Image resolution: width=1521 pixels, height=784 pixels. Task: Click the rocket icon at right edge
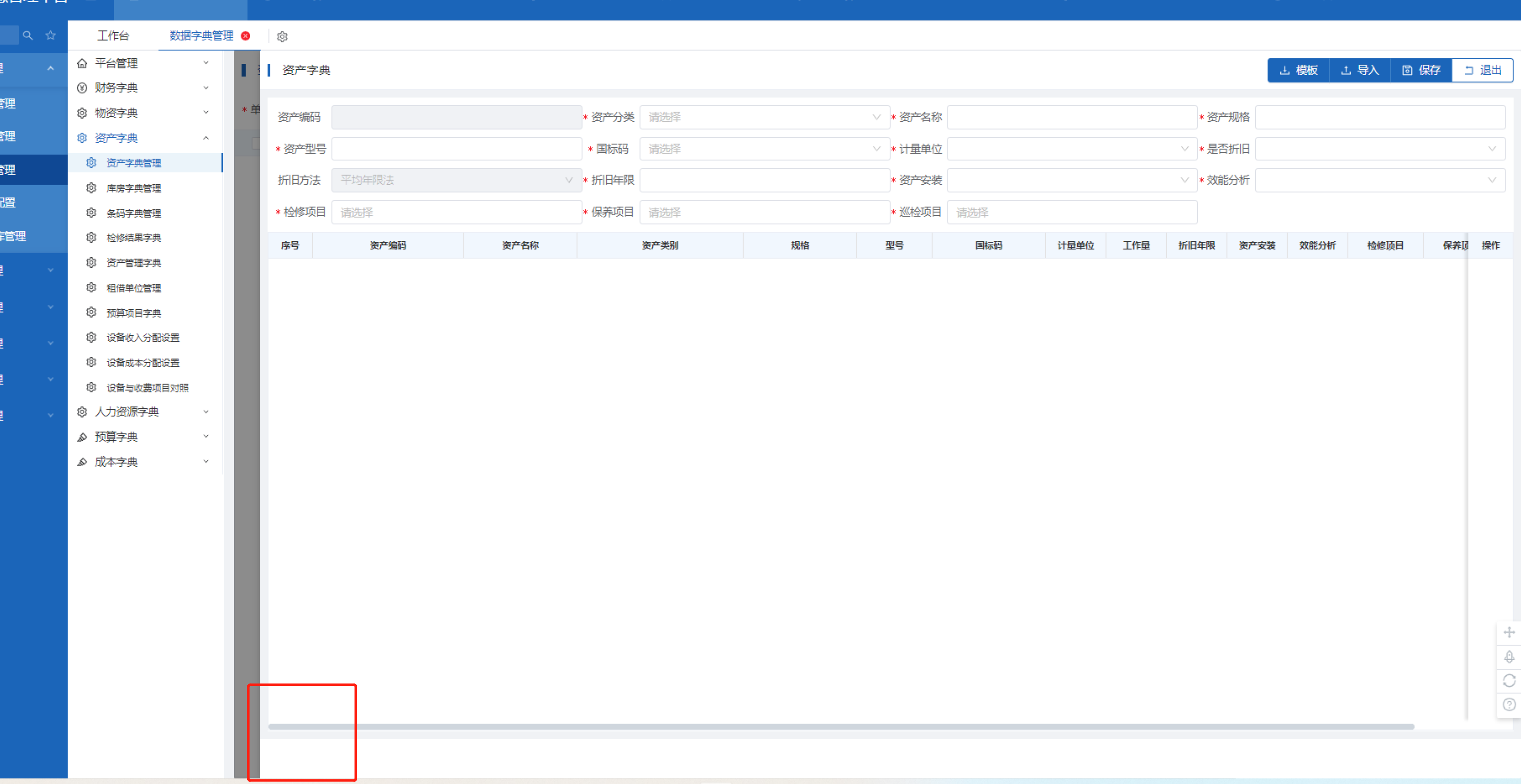pyautogui.click(x=1509, y=656)
